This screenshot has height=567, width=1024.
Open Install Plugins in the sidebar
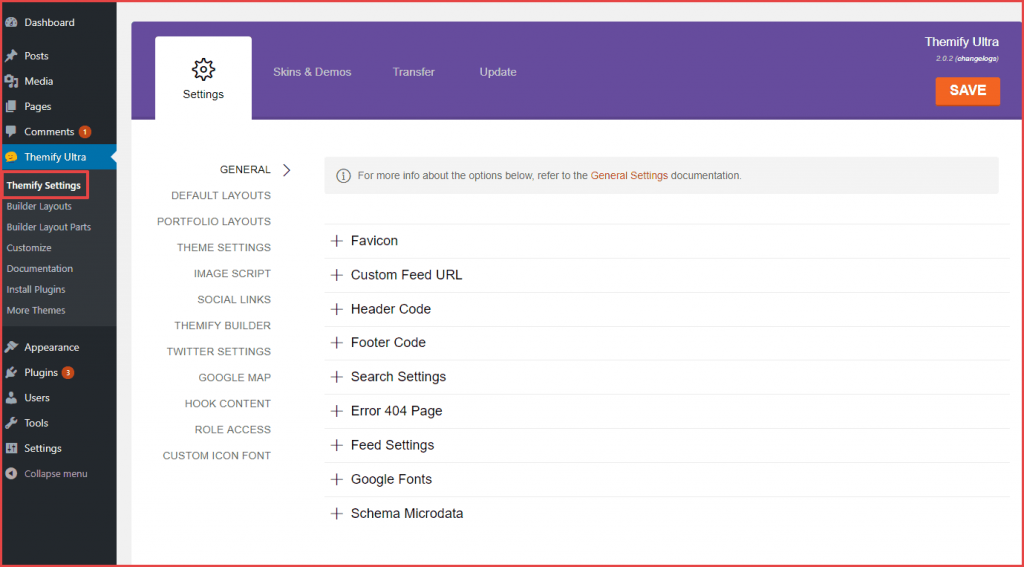click(36, 289)
